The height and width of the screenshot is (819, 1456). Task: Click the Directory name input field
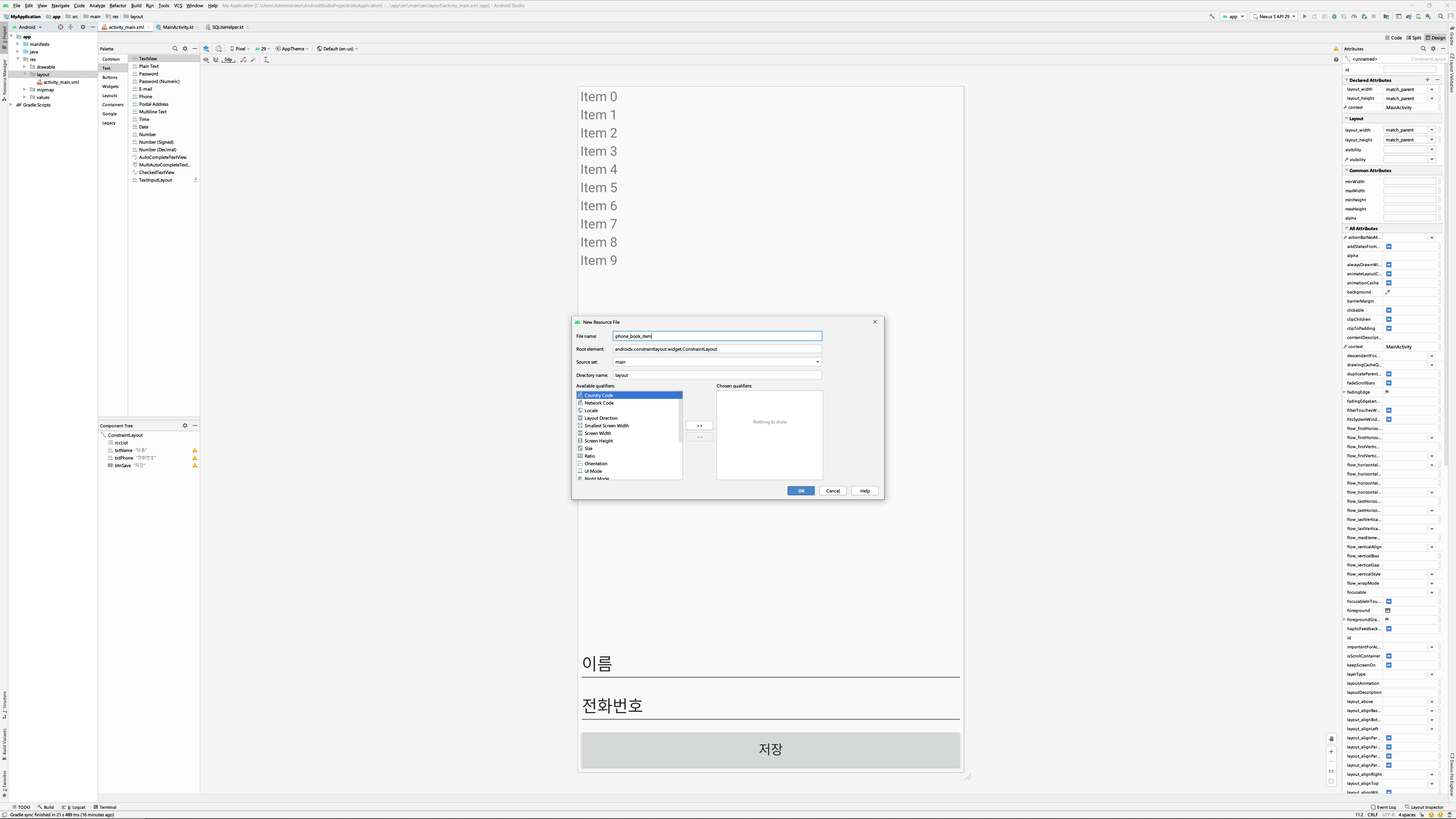717,375
